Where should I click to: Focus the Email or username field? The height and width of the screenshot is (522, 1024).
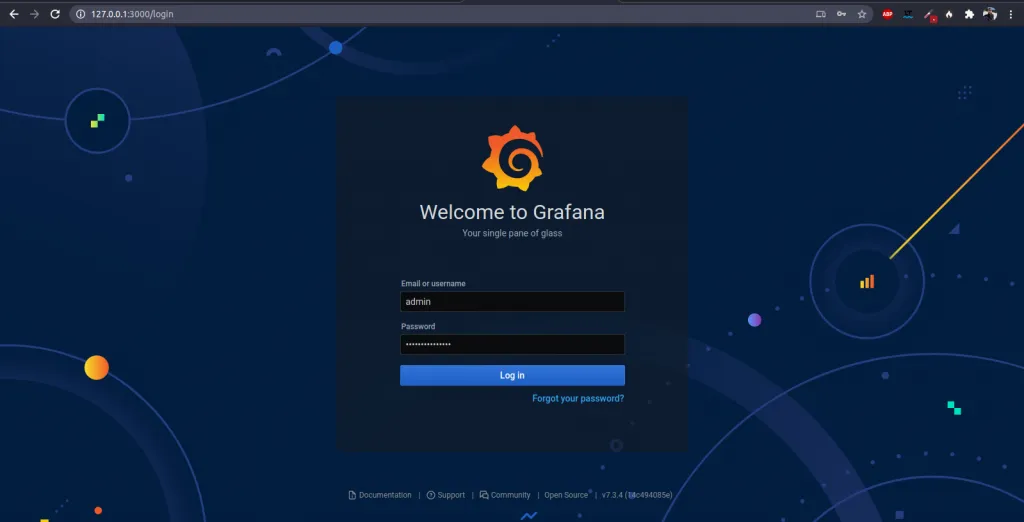[512, 301]
